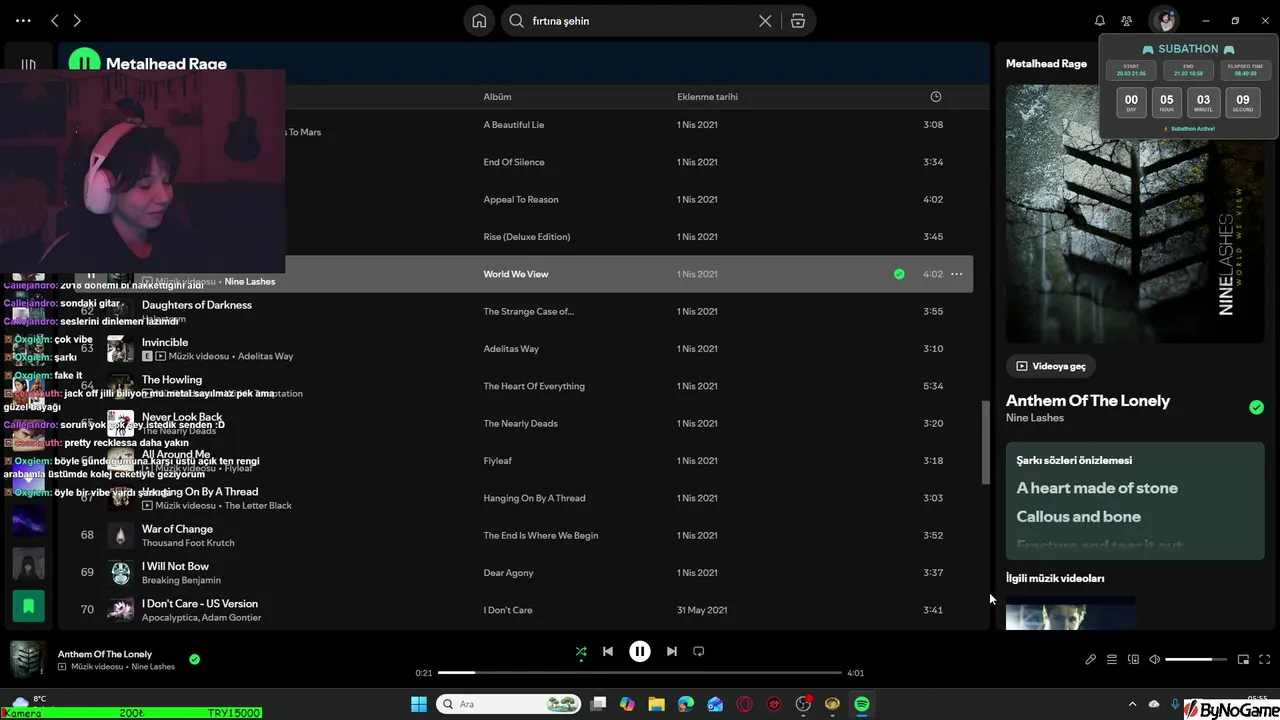Go back with the left arrow

click(55, 21)
